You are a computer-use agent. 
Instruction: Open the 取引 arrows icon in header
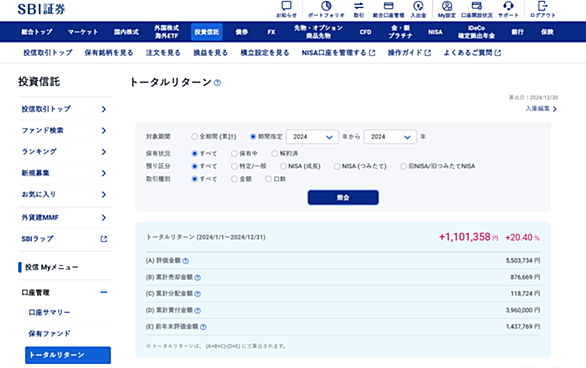tap(359, 6)
